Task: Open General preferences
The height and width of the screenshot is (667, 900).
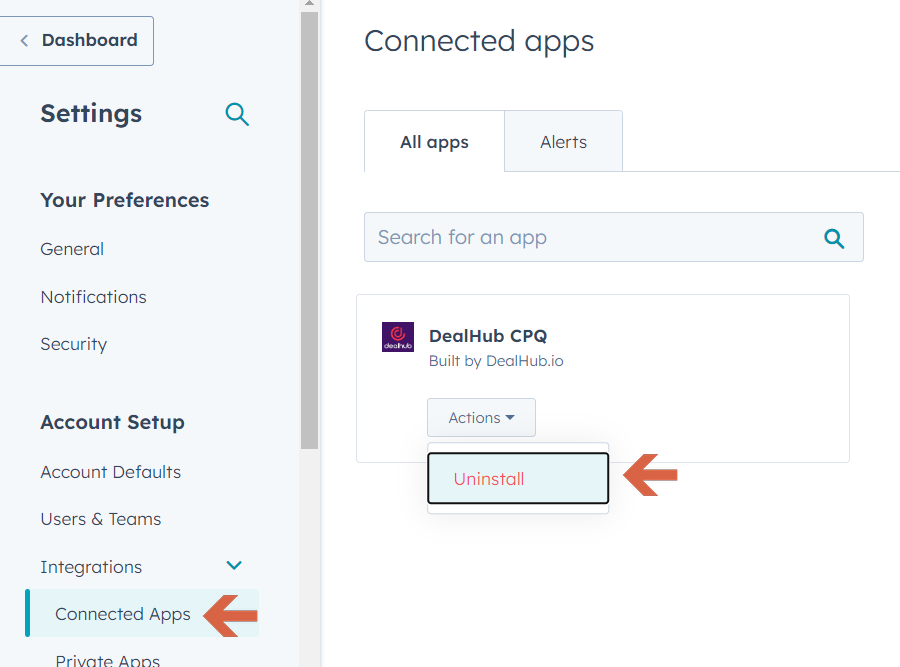Action: coord(72,249)
